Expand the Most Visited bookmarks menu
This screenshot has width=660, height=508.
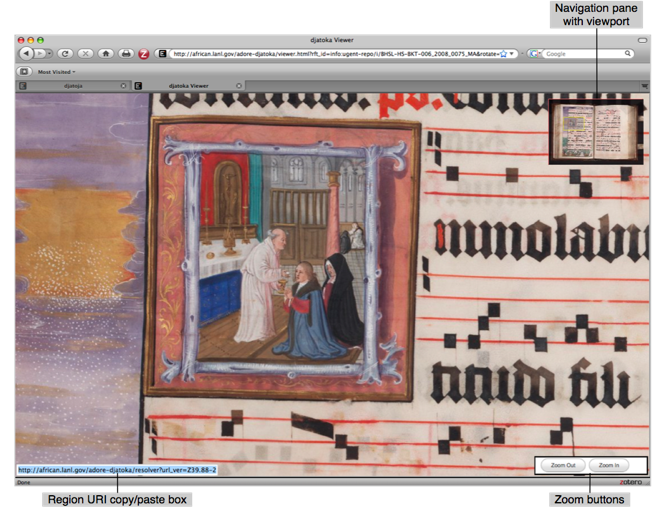coord(56,72)
